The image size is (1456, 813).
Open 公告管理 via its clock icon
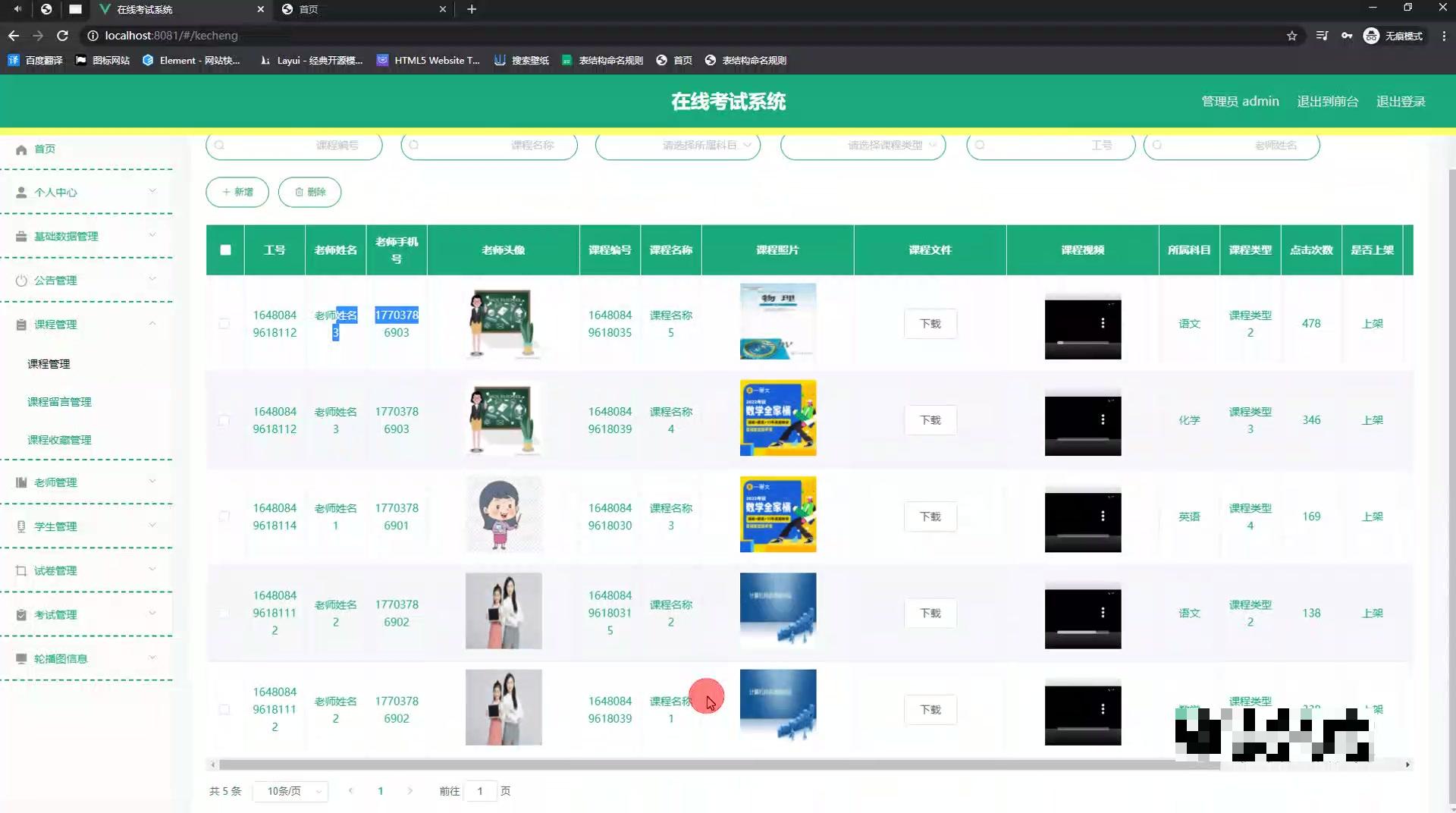(x=21, y=280)
